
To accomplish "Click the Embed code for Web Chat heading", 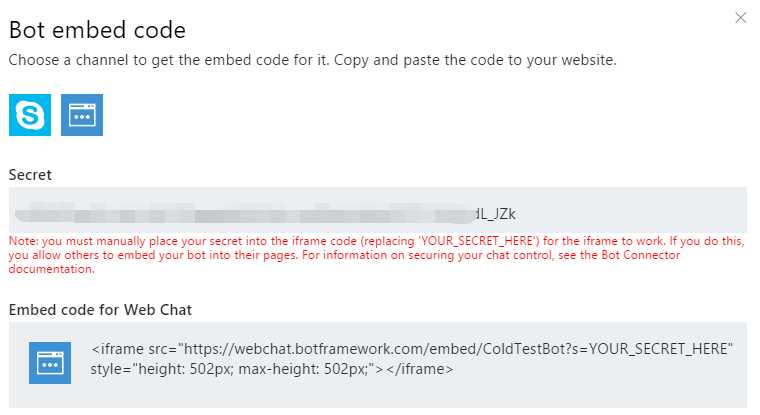I will 100,310.
